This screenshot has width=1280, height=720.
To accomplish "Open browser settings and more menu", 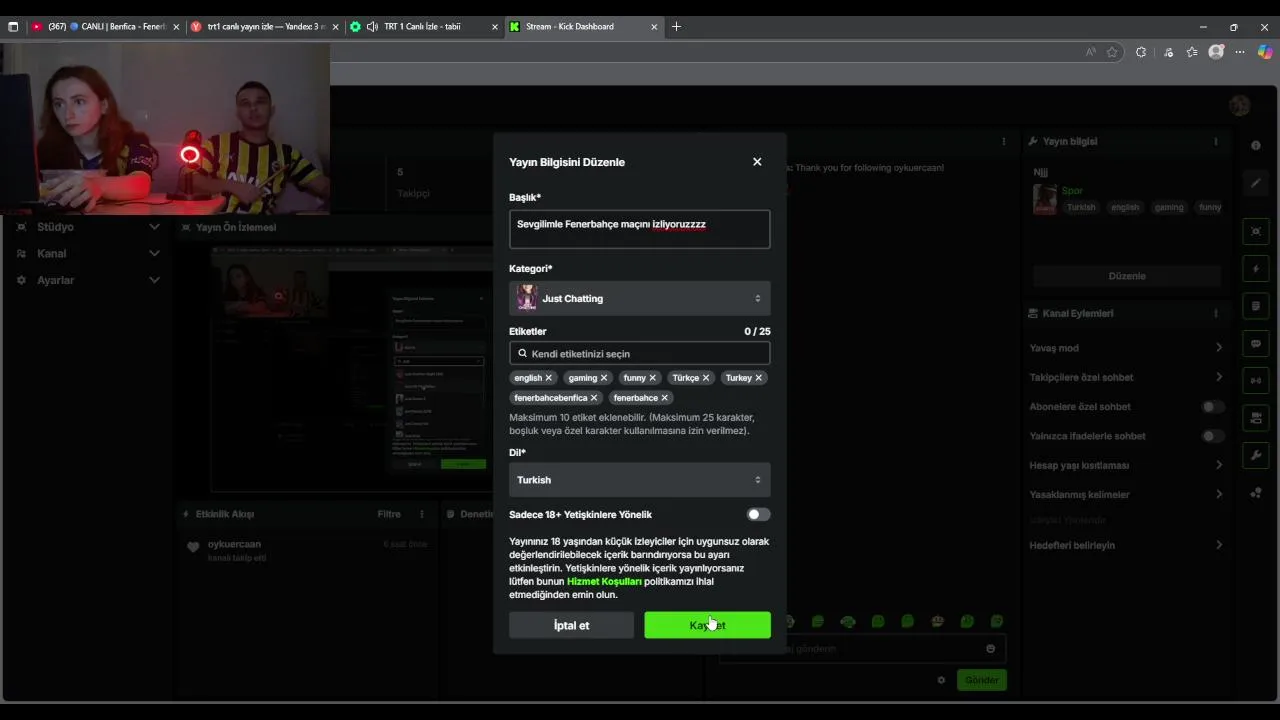I will [x=1241, y=52].
